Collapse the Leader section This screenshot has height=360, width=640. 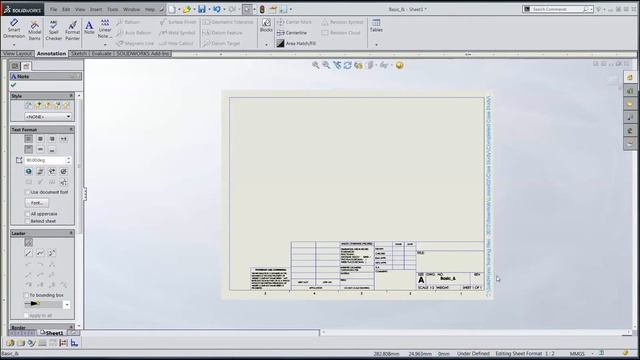[71, 233]
